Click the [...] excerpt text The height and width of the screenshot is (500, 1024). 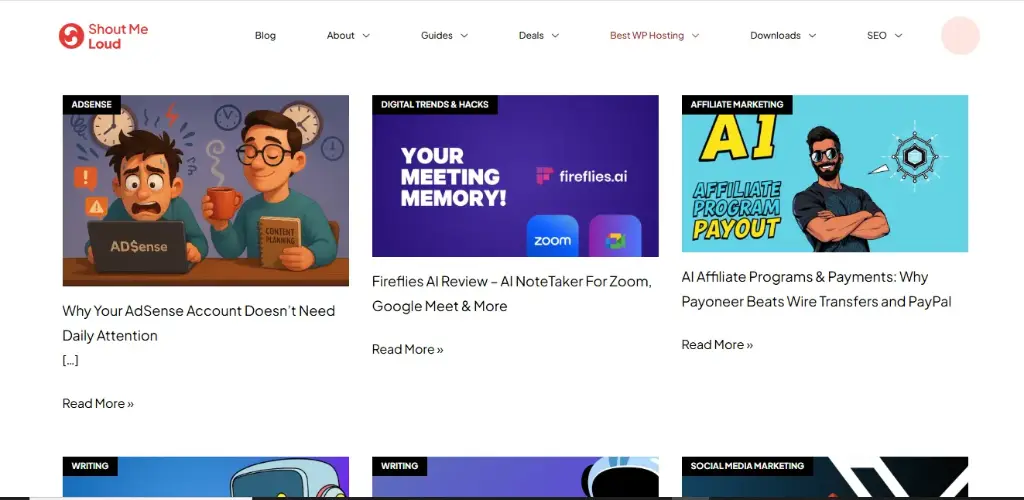pyautogui.click(x=71, y=360)
